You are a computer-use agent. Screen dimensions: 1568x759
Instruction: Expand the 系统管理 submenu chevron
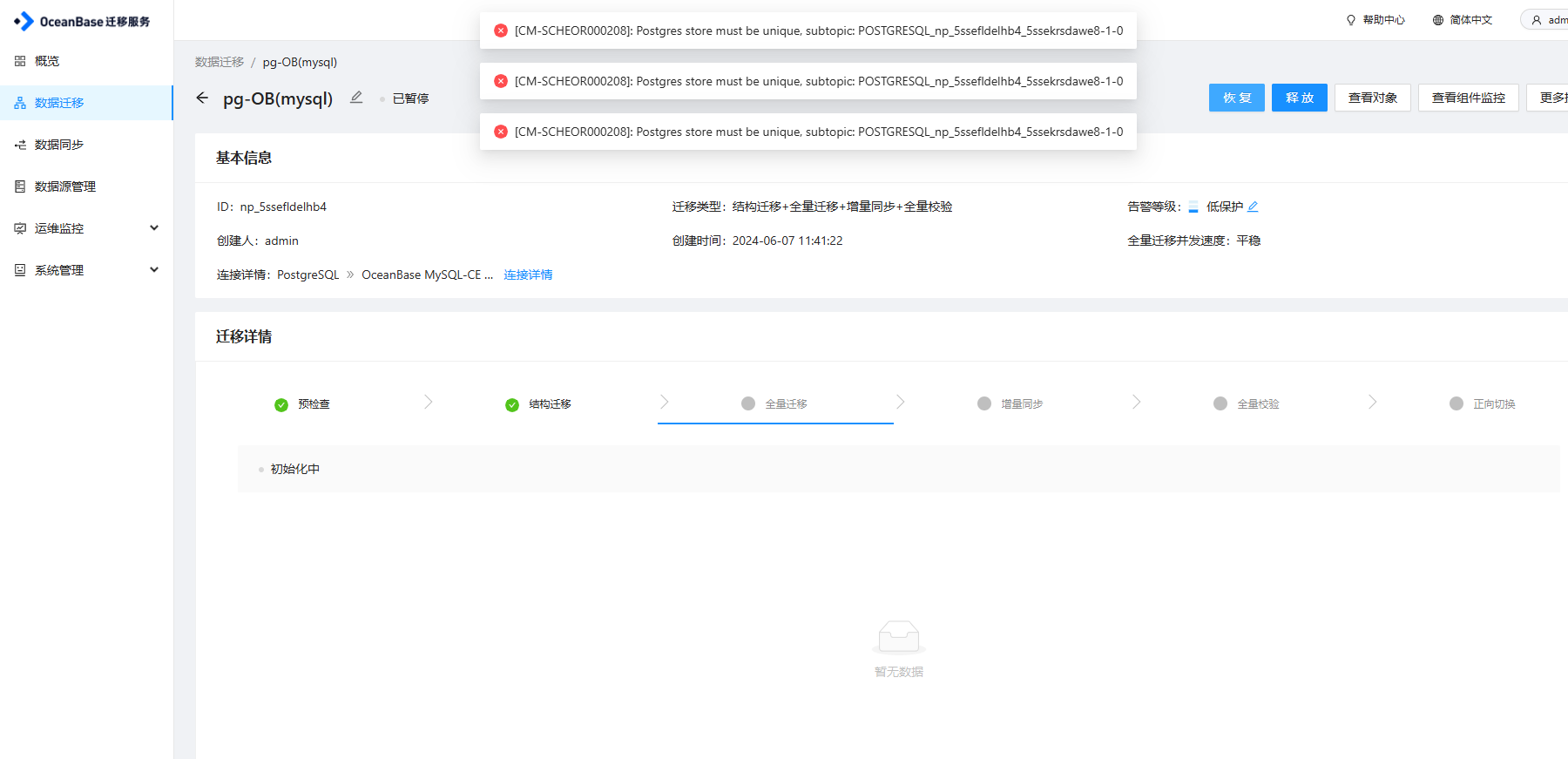(x=154, y=270)
